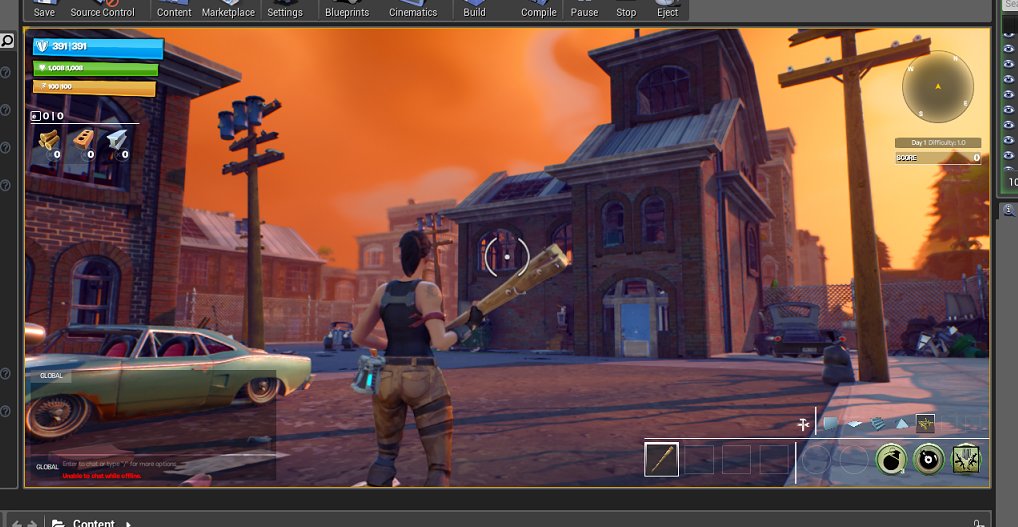This screenshot has width=1018, height=527.
Task: Select the pyramid roof building piece
Action: point(902,424)
